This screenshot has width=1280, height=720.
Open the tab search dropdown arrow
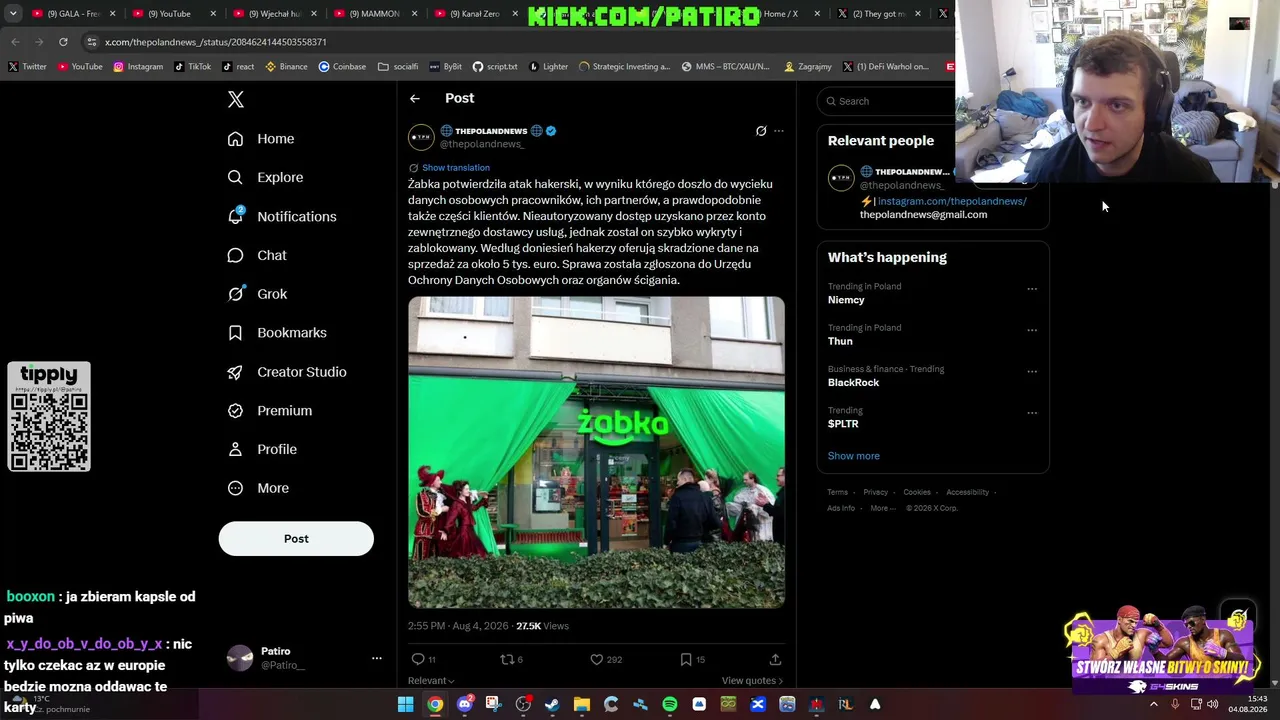[13, 14]
